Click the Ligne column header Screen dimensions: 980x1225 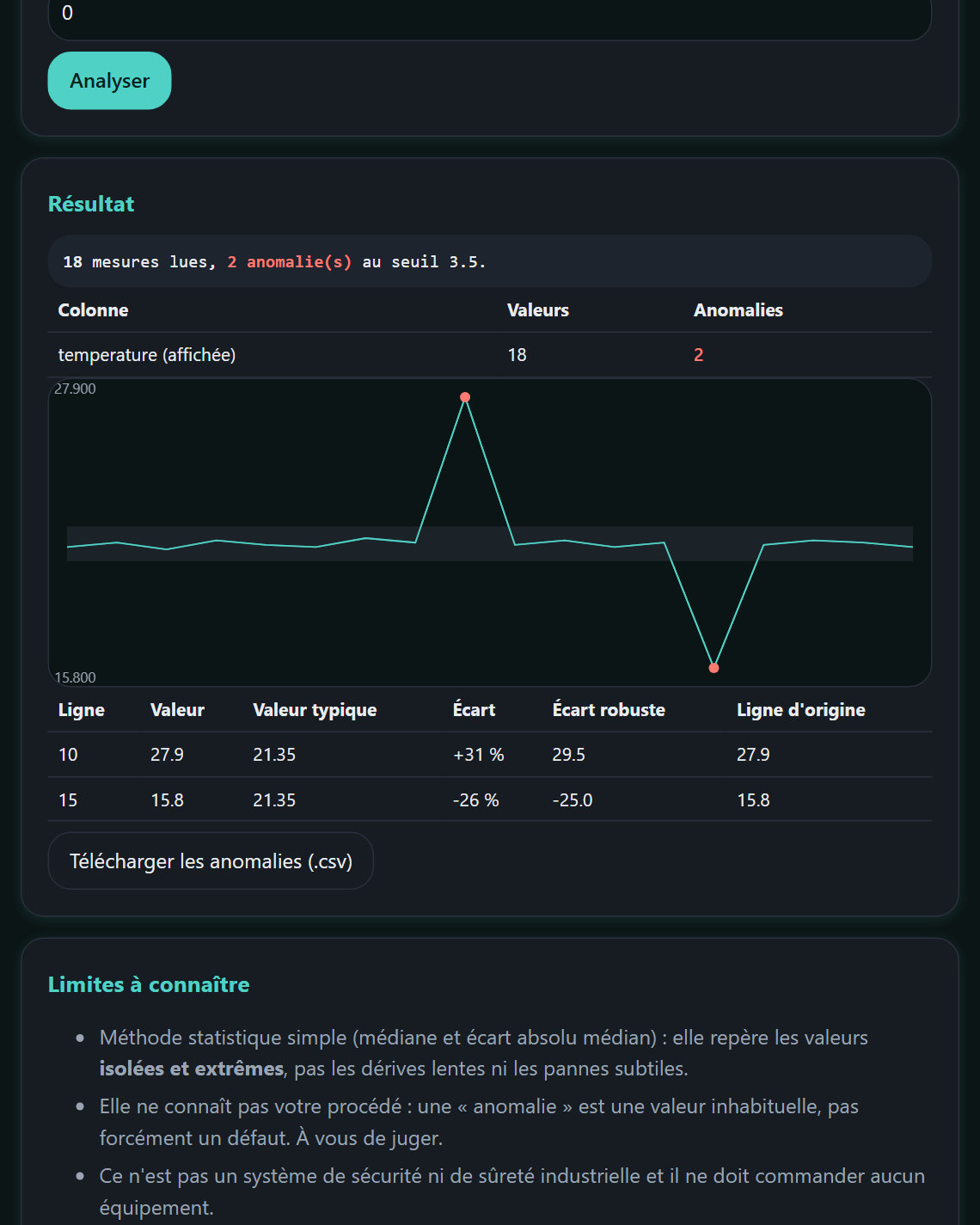click(x=81, y=710)
